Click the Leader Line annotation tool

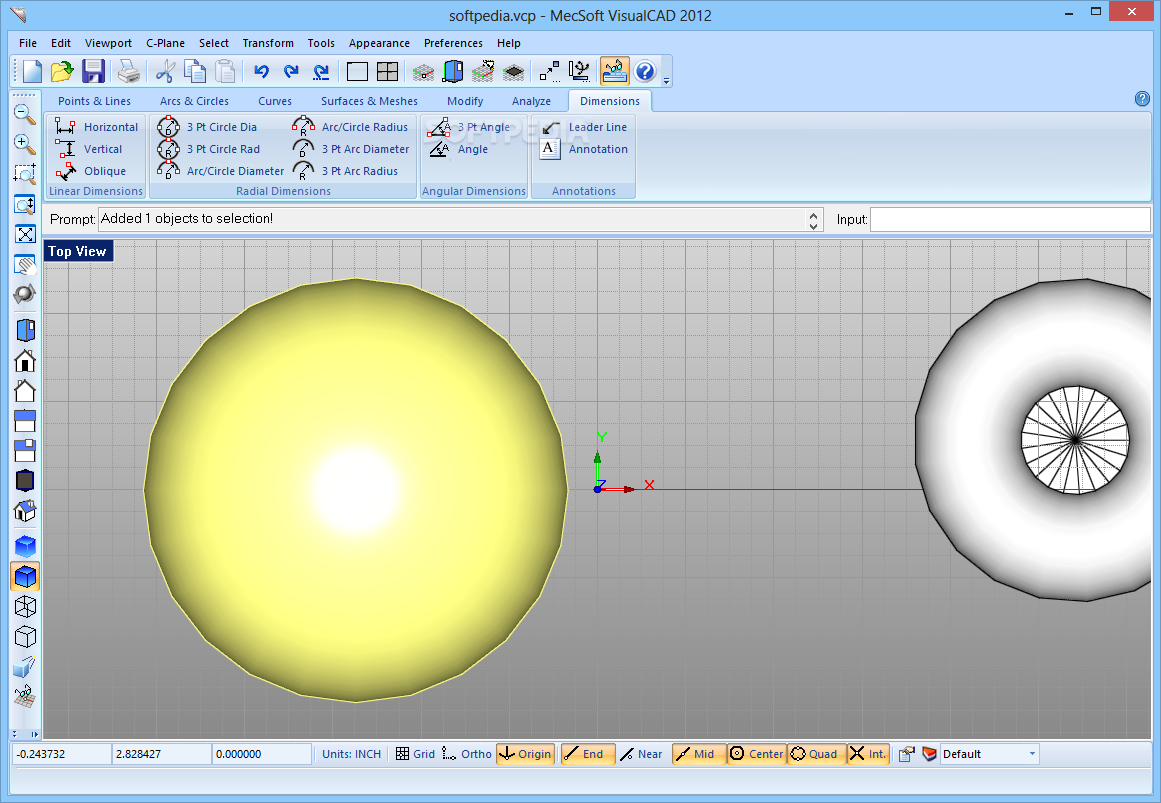coord(583,127)
